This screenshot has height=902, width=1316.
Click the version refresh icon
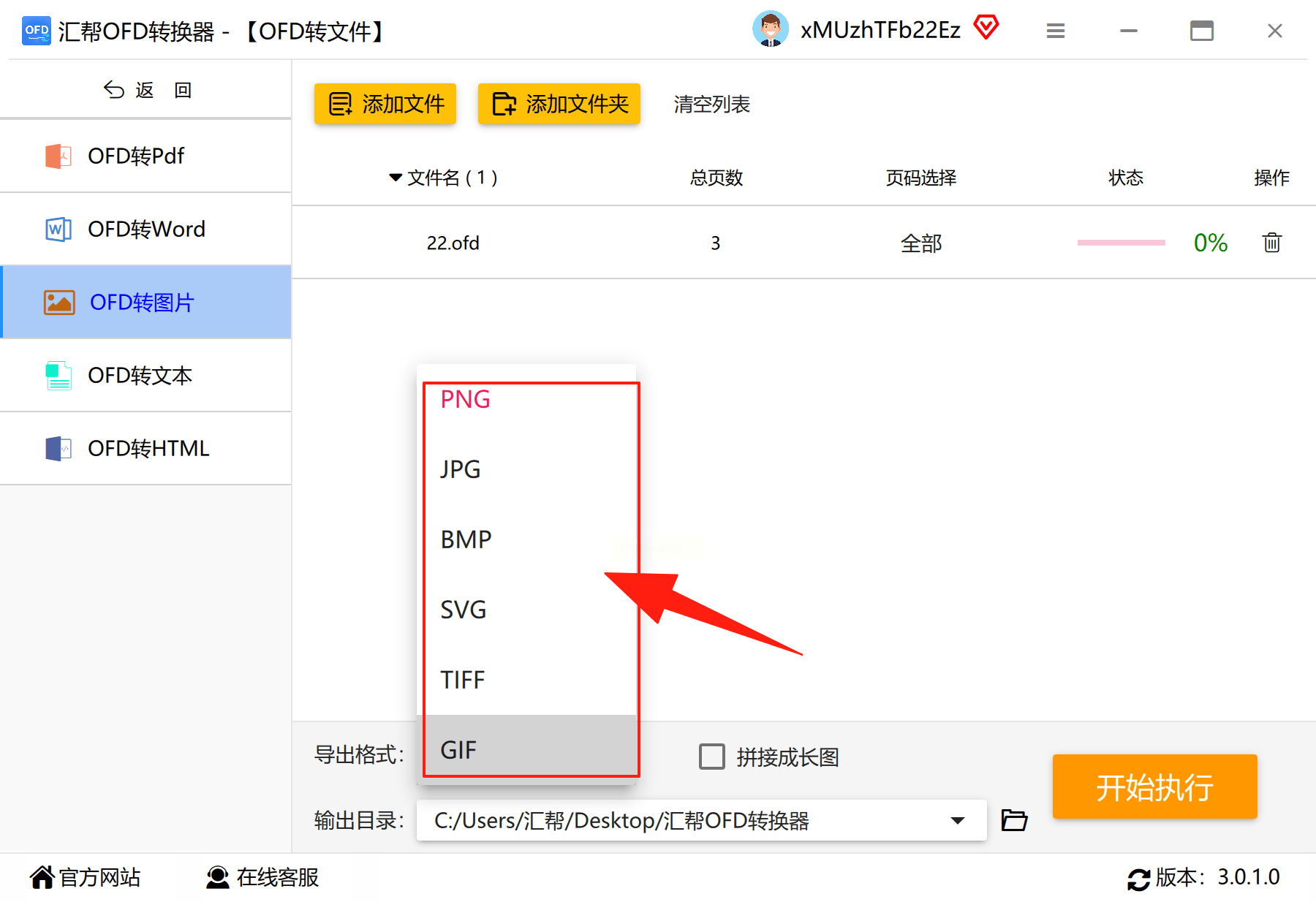pyautogui.click(x=1138, y=879)
